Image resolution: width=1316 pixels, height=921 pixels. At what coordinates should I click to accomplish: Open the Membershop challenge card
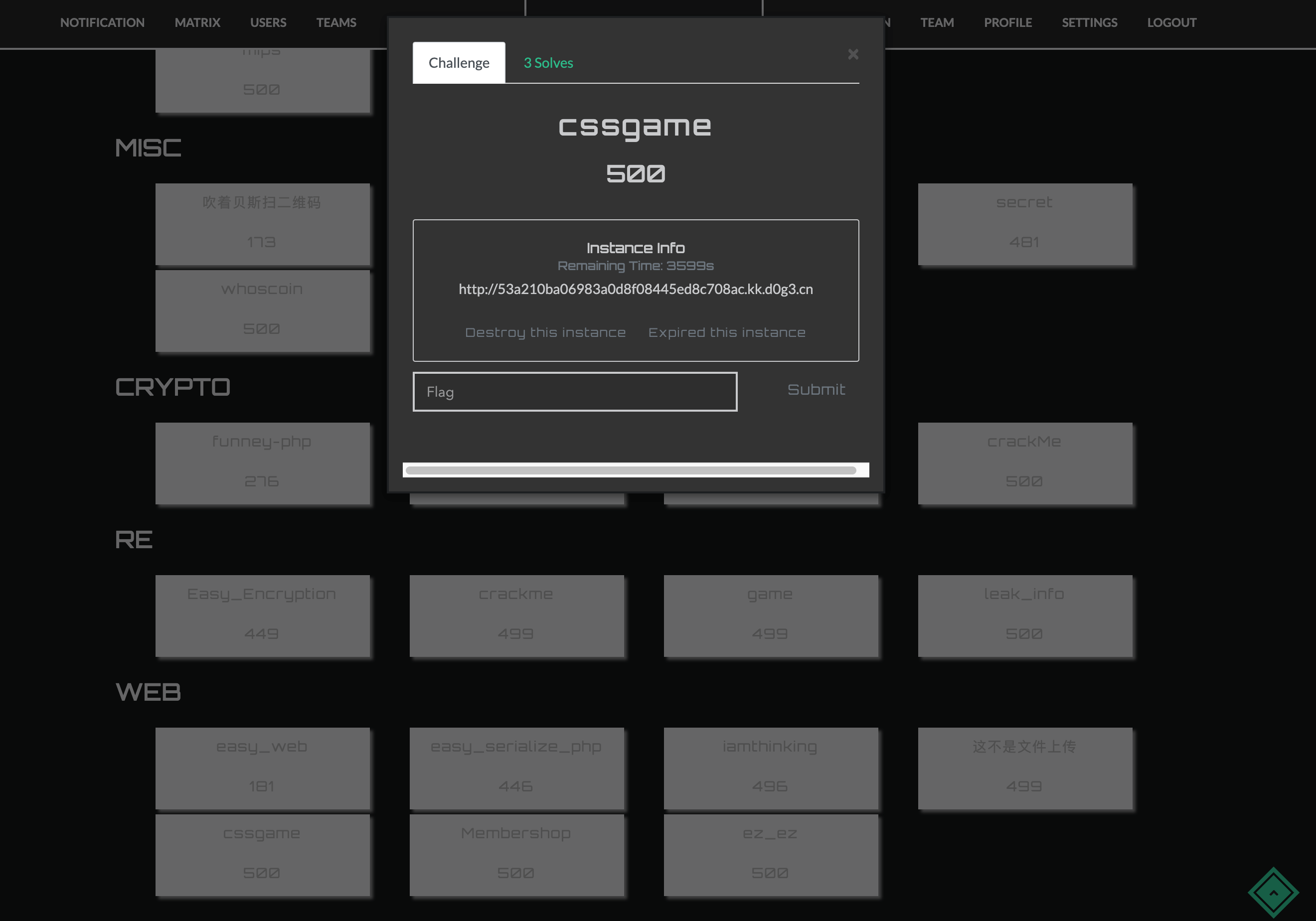tap(516, 855)
